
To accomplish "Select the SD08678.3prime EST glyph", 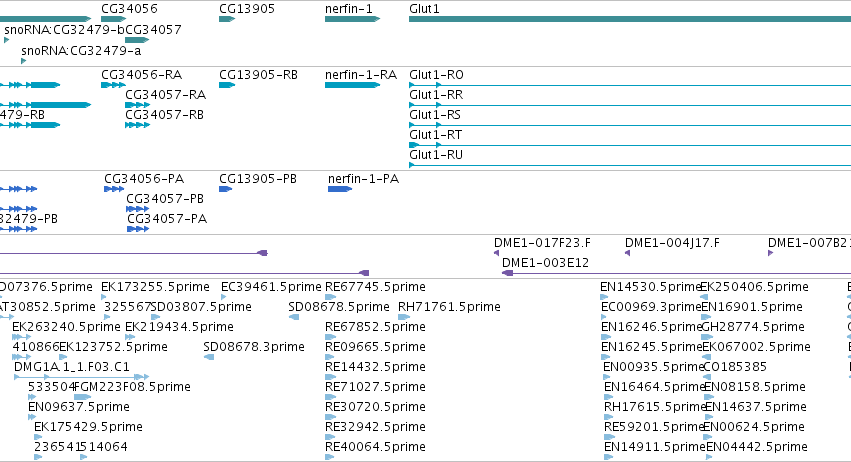I will (209, 357).
